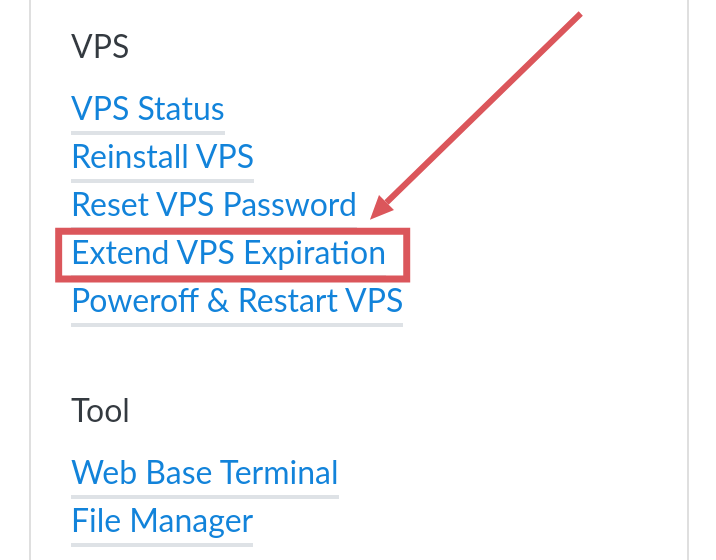Open the File Manager link
Viewport: 716px width, 560px height.
[162, 520]
